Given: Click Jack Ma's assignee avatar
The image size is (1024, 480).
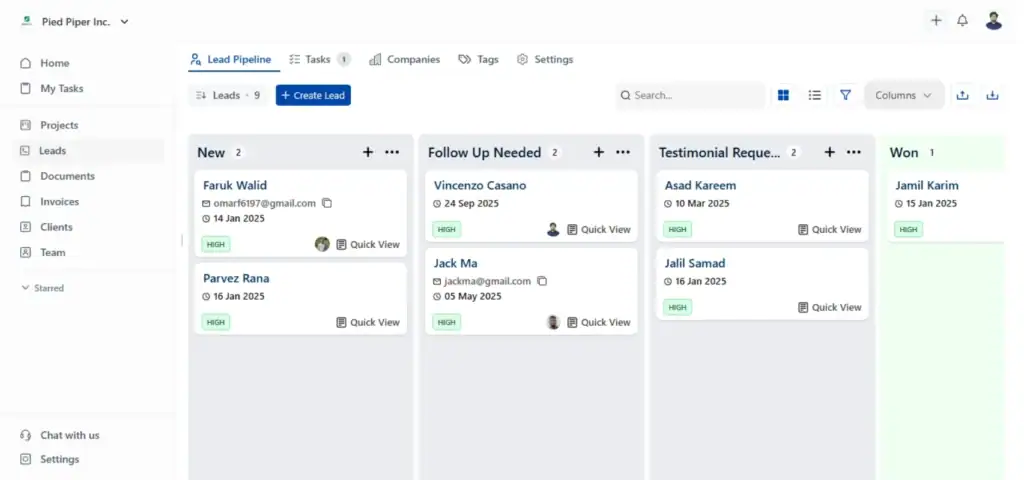Looking at the screenshot, I should (x=553, y=322).
